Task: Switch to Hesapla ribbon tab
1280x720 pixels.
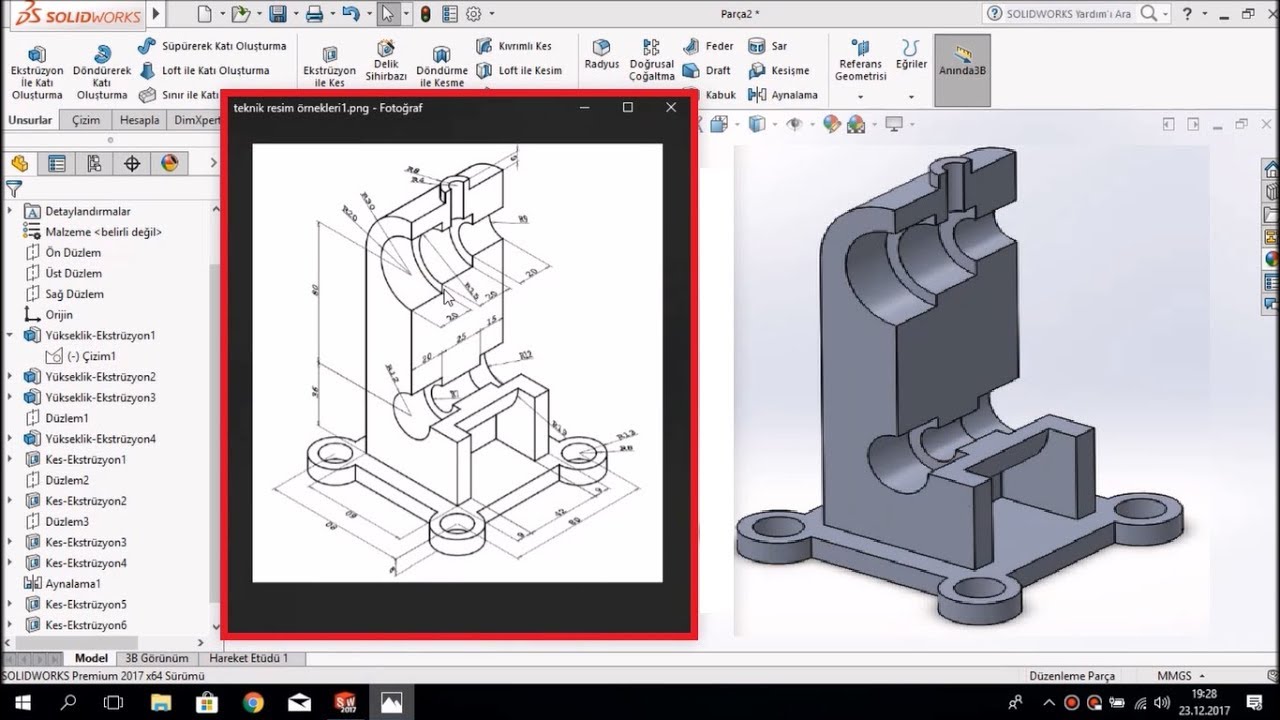Action: click(139, 120)
